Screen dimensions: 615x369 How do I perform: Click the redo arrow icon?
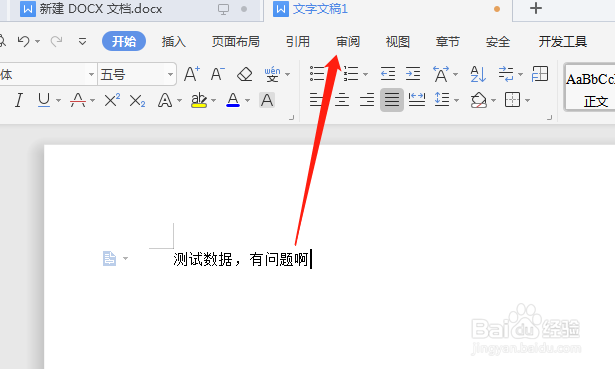coord(56,41)
